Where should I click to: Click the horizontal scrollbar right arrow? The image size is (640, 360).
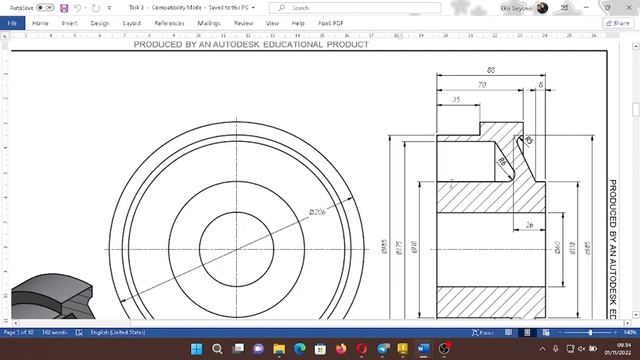628,323
